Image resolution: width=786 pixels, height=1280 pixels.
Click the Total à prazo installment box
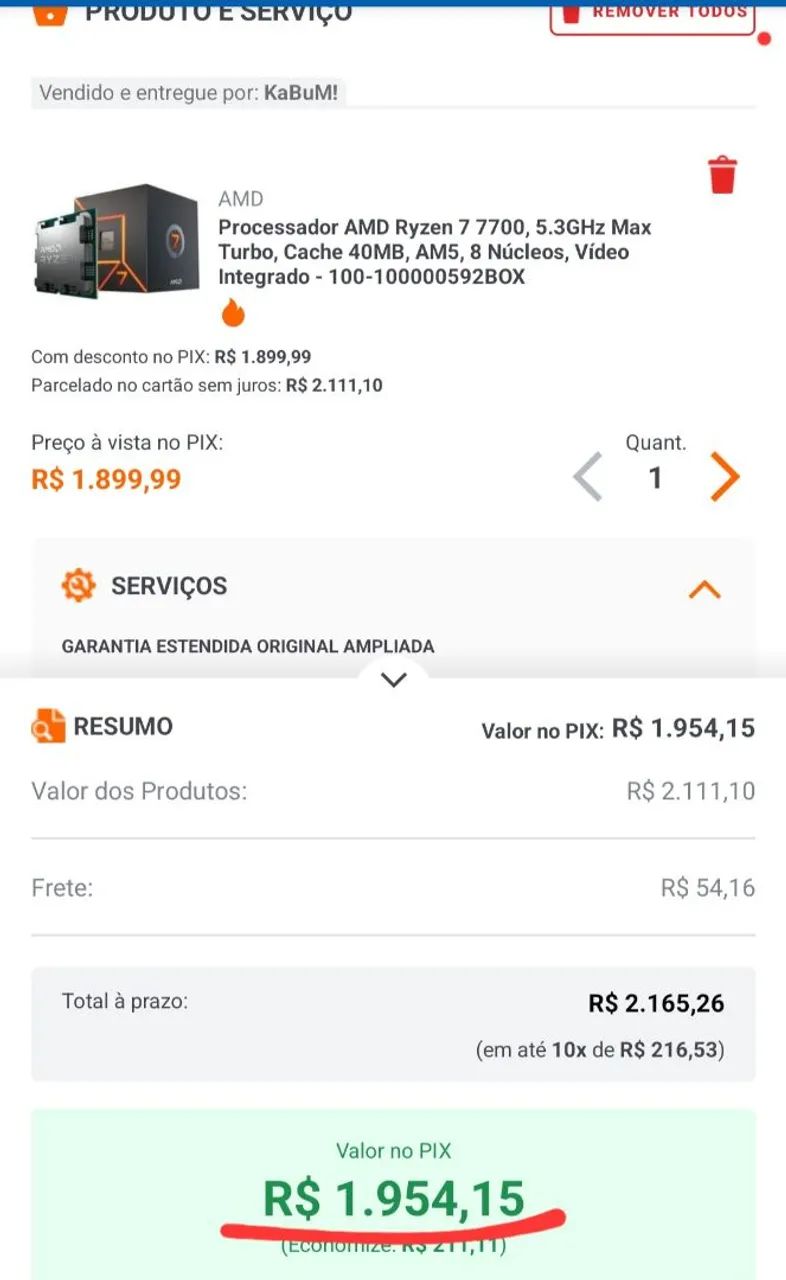click(394, 1024)
